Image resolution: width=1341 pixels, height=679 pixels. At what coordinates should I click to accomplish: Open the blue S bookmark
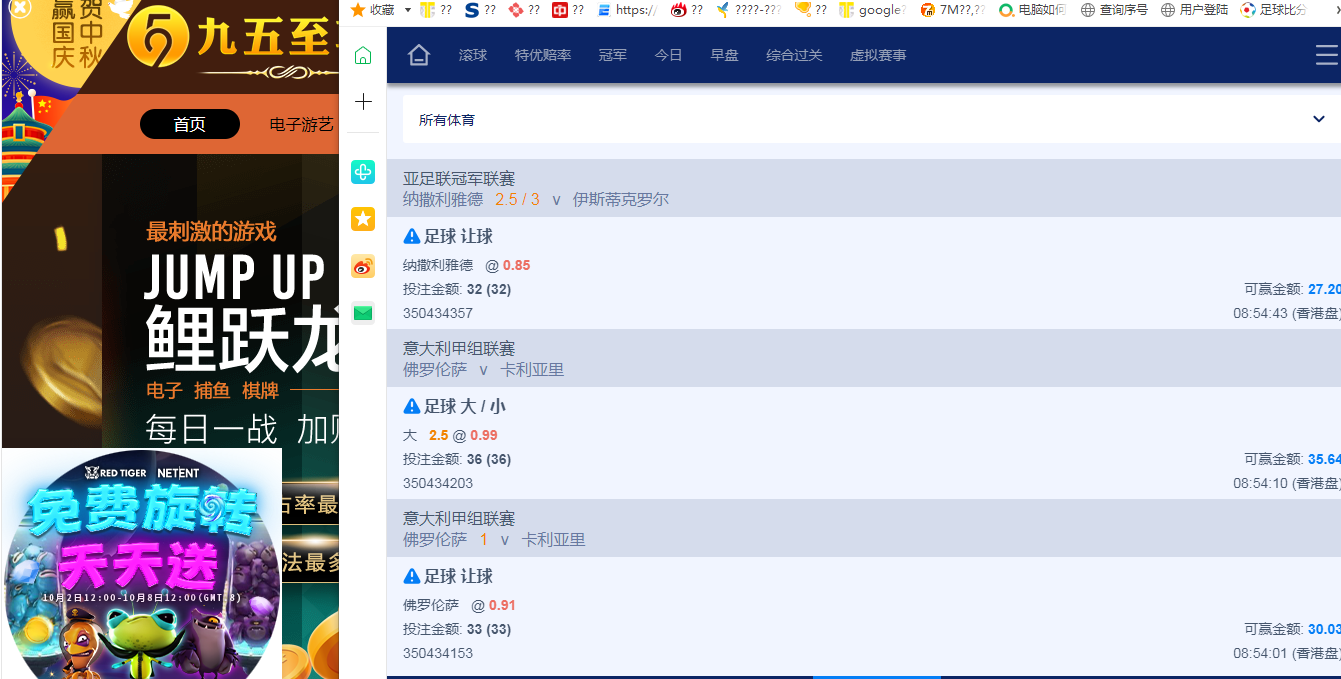(x=479, y=10)
